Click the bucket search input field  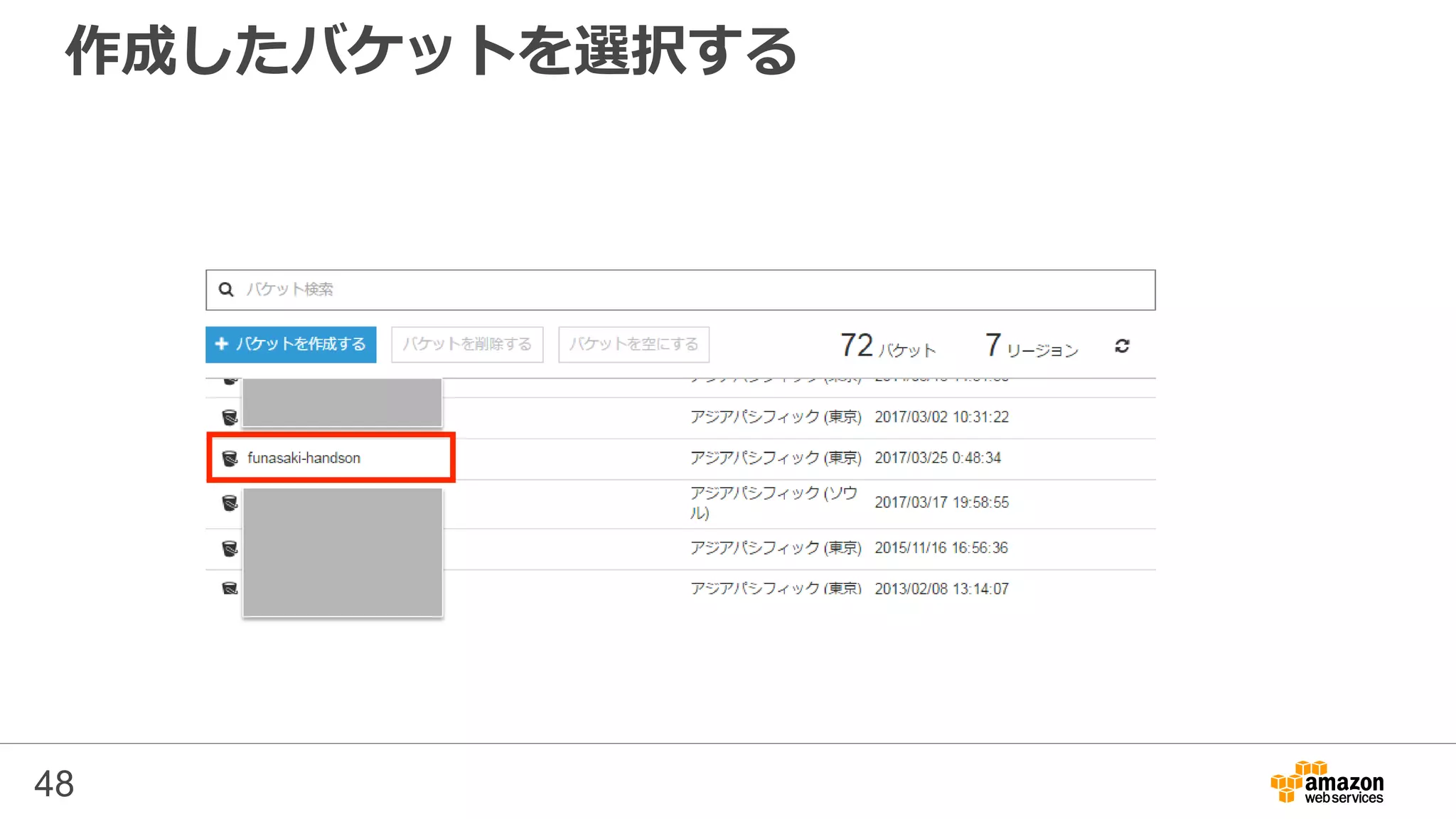point(680,289)
